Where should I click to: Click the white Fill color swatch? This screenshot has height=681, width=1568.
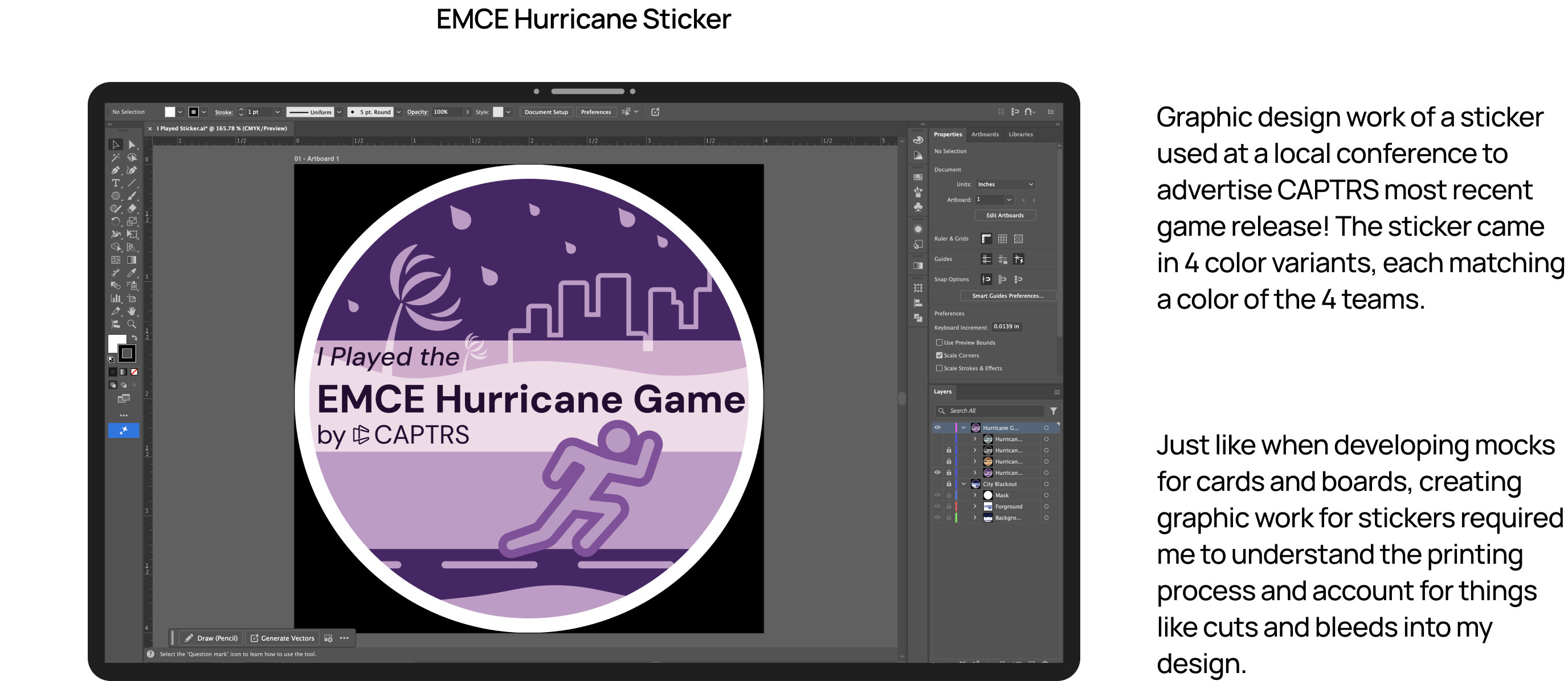pyautogui.click(x=170, y=112)
